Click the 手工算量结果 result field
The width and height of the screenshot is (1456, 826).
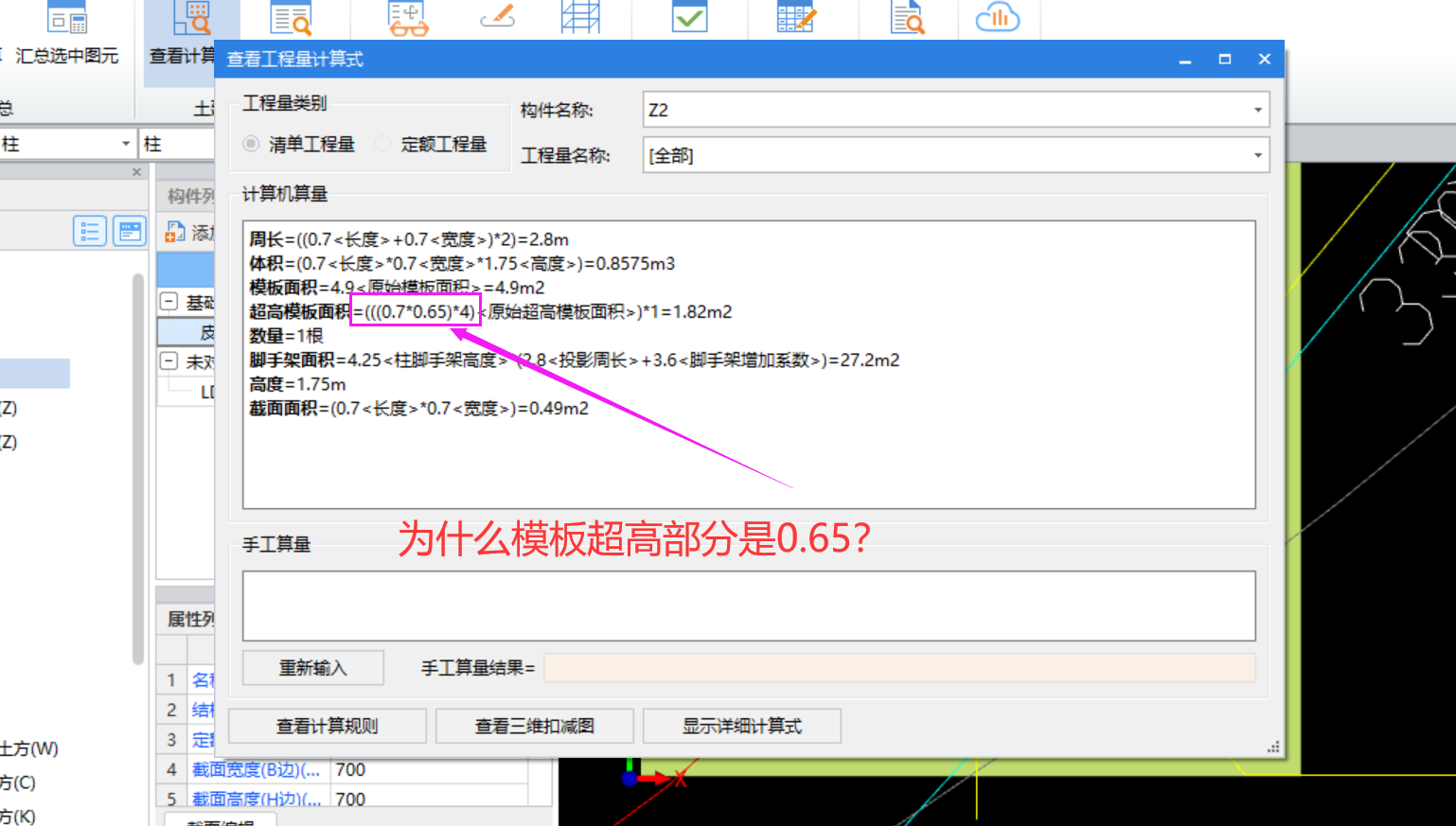tap(899, 668)
